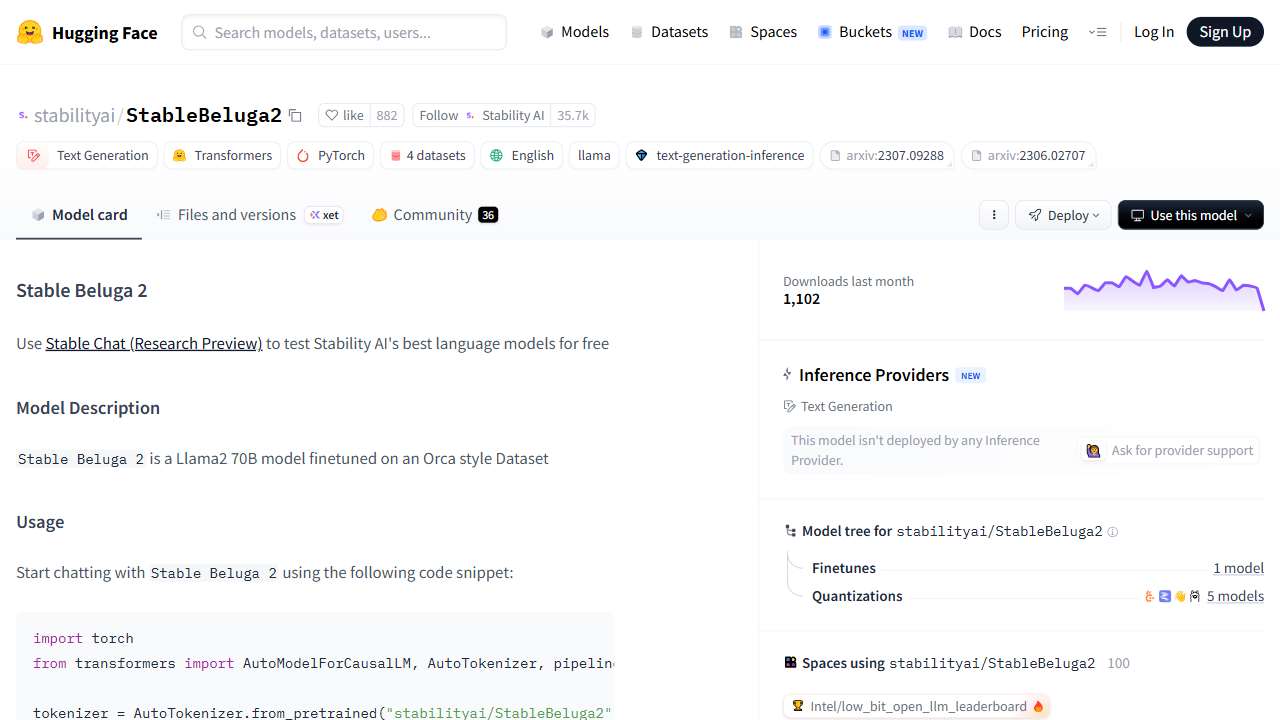The image size is (1280, 720).
Task: Select the Text Generation tag icon
Action: tap(34, 156)
